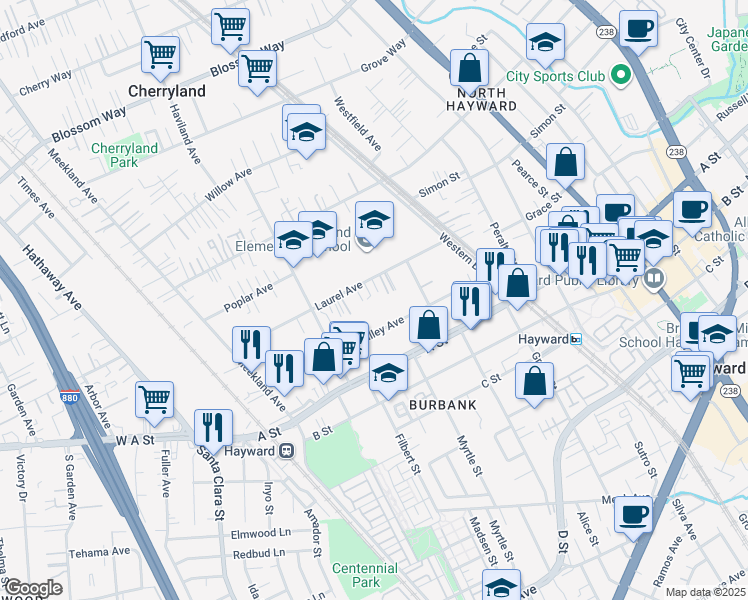Click the school marker left of Elementary School label
The width and height of the screenshot is (748, 600).
pos(293,241)
